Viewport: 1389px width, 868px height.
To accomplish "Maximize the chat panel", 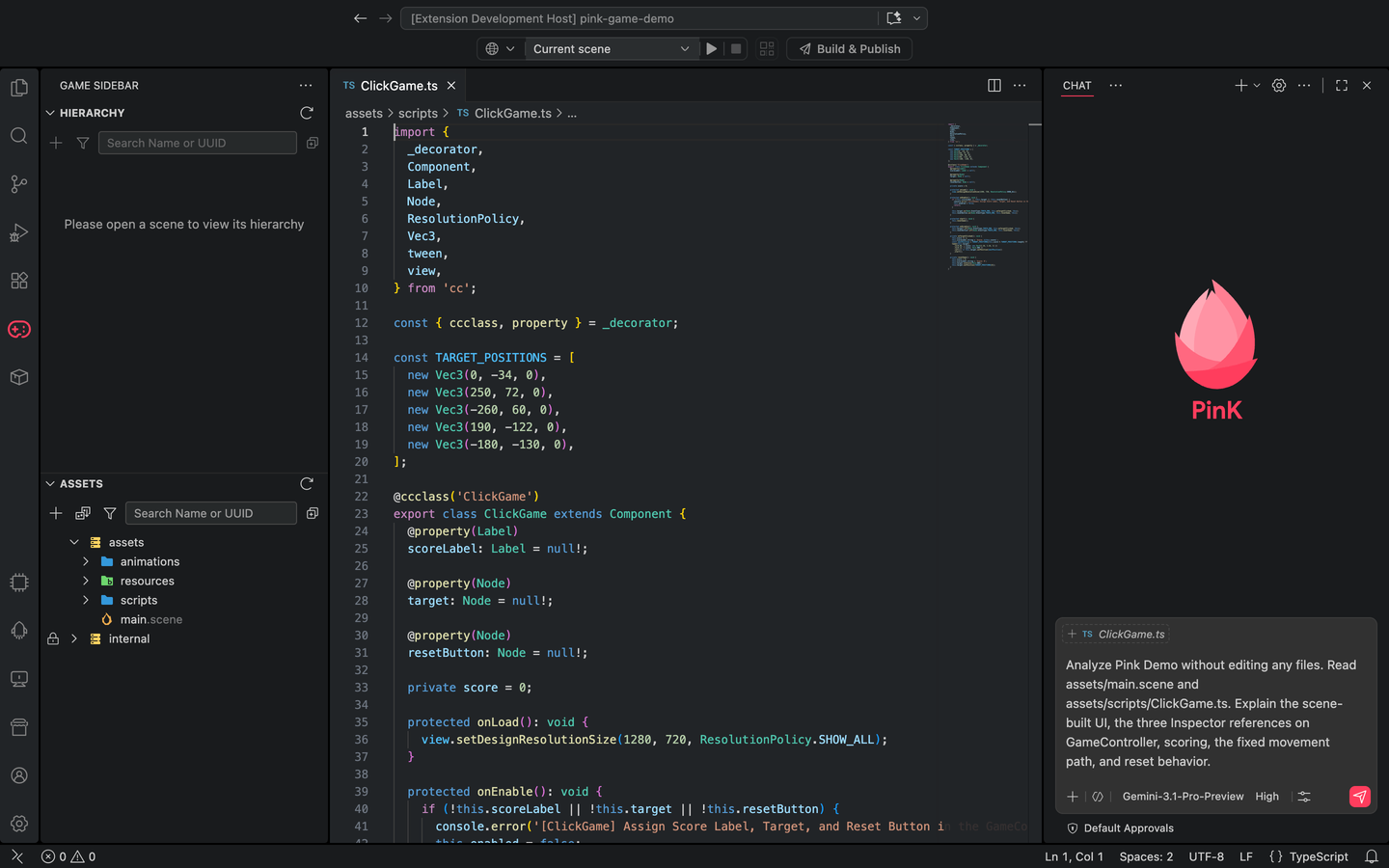I will tap(1342, 86).
